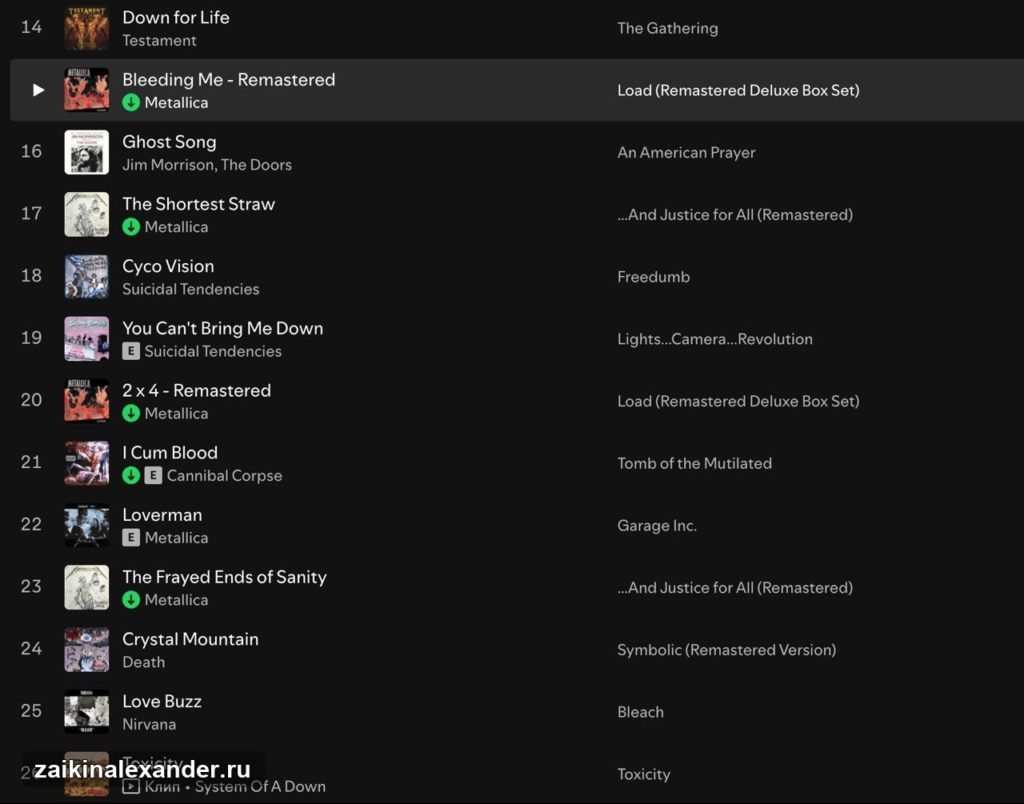Click the Crystal Mountain album artwork
The image size is (1024, 804).
87,650
